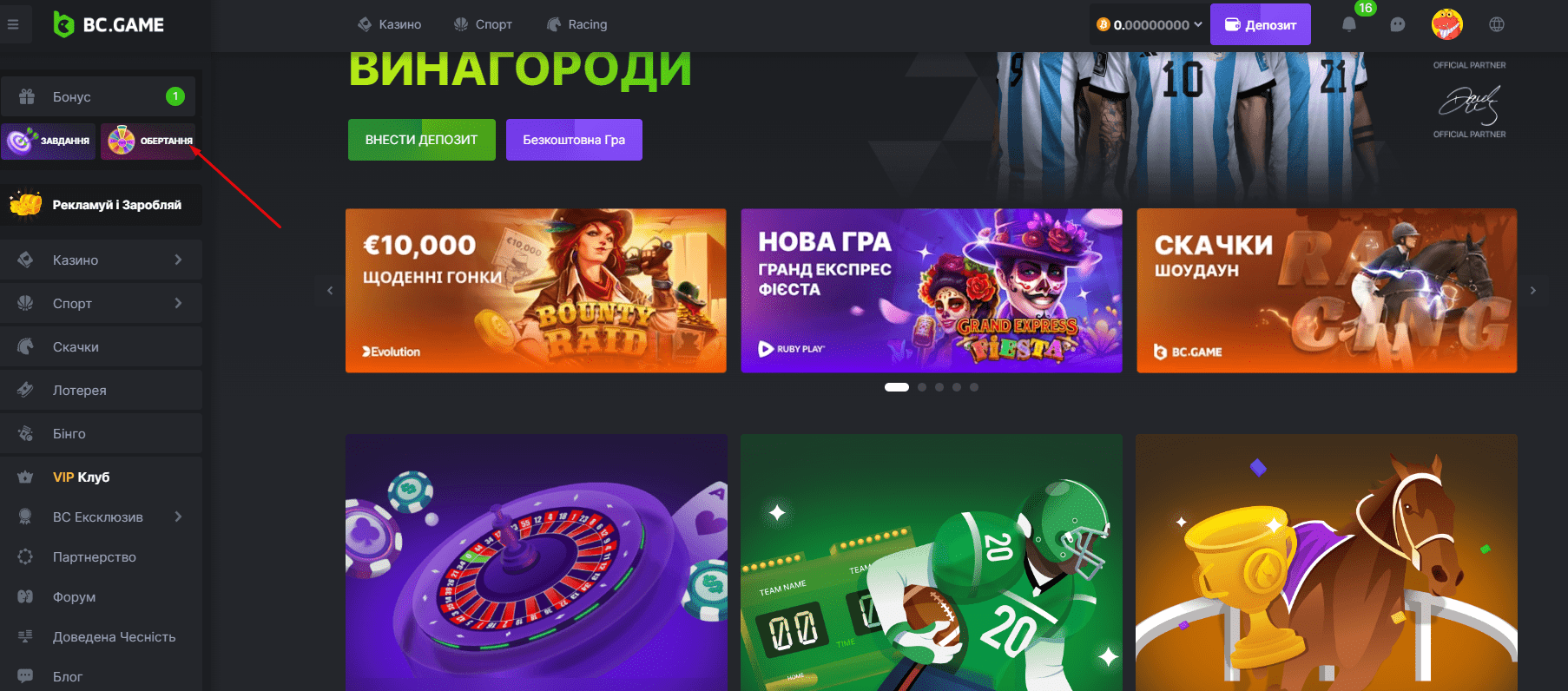The image size is (1568, 691).
Task: Open the Bounty Raid daily races banner
Action: point(536,291)
